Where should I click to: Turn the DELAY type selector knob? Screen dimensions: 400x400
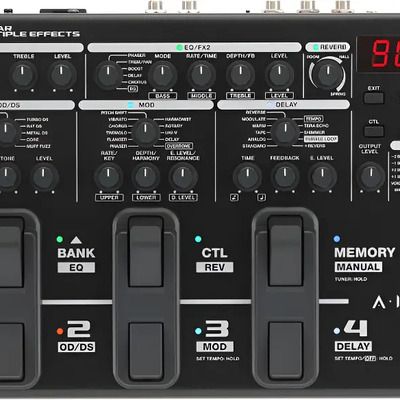coord(285,132)
